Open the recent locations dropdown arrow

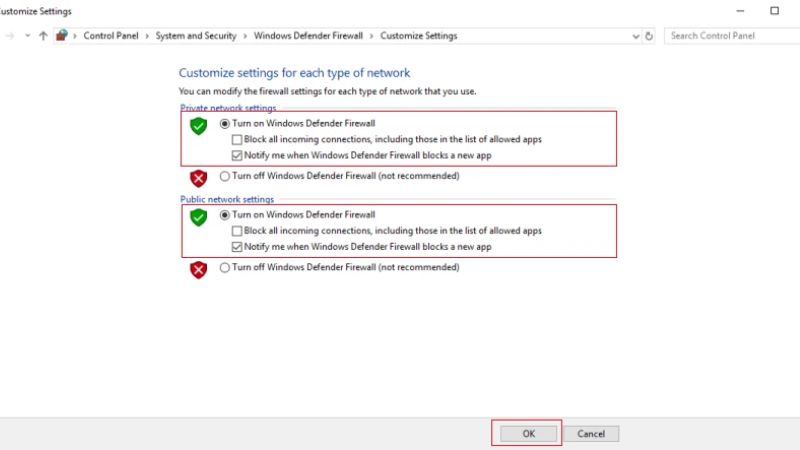[x=27, y=36]
